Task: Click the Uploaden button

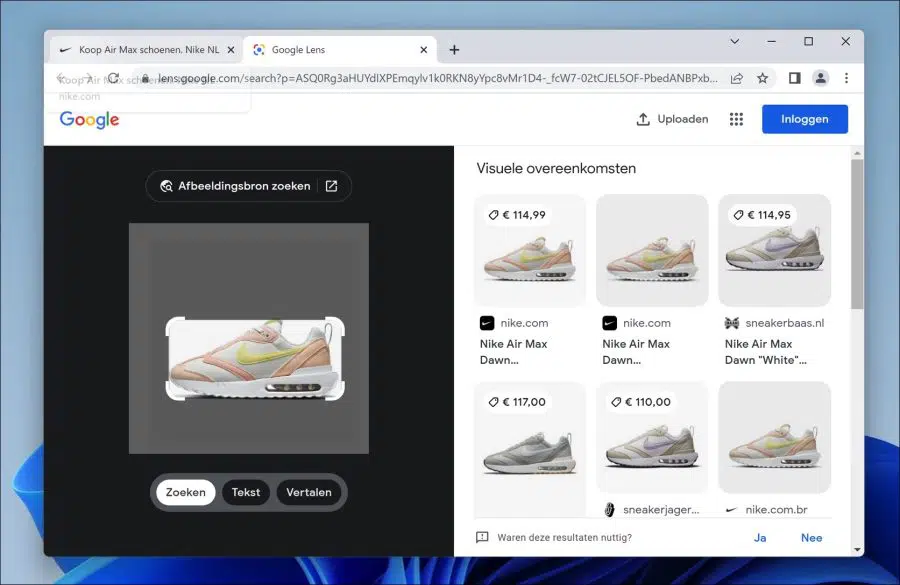Action: click(x=672, y=119)
